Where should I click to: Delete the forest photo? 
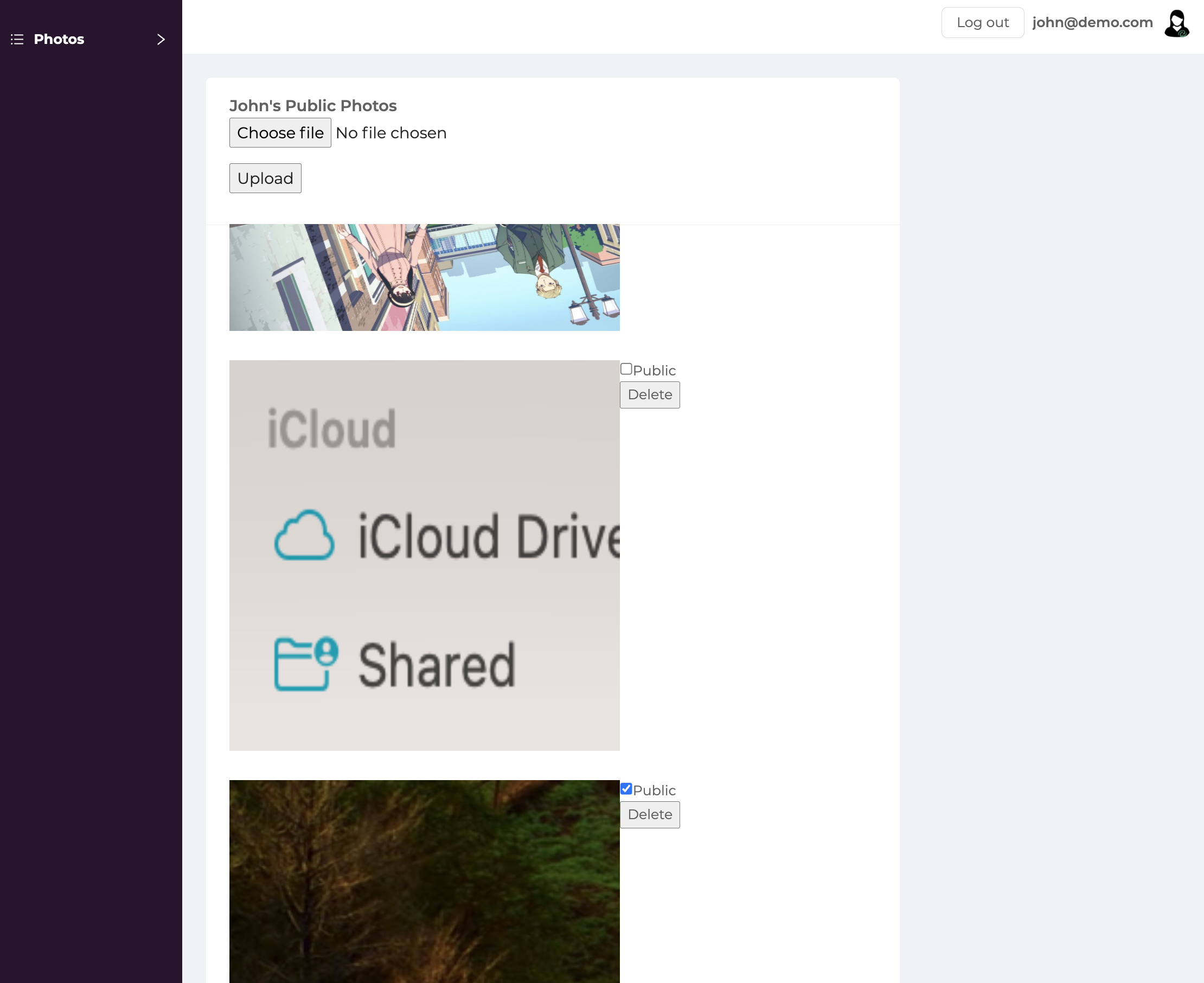click(649, 815)
